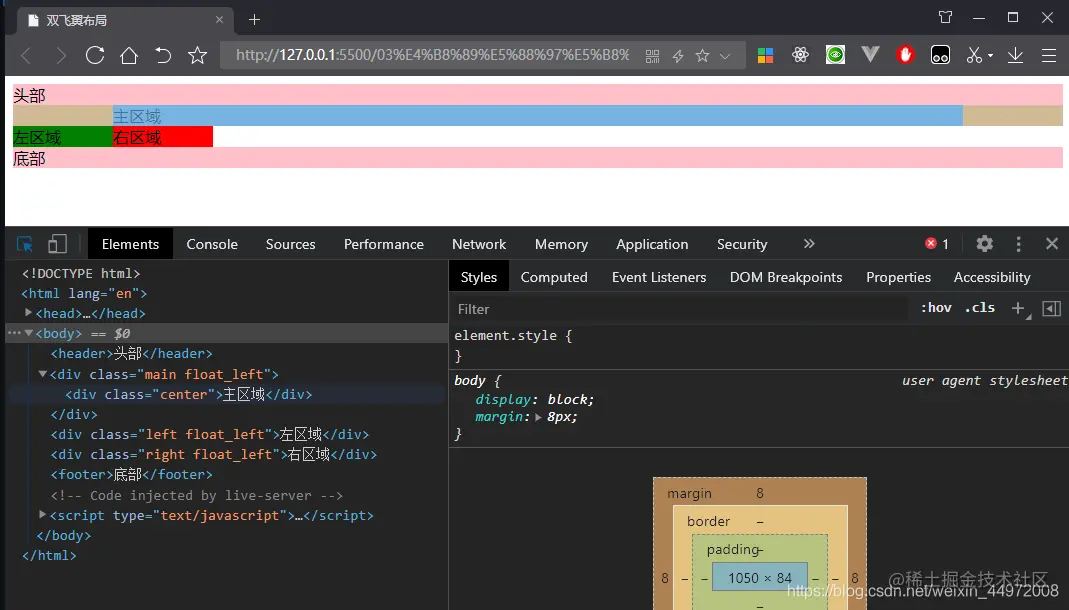Open a new browser tab
1069x610 pixels.
[x=254, y=20]
